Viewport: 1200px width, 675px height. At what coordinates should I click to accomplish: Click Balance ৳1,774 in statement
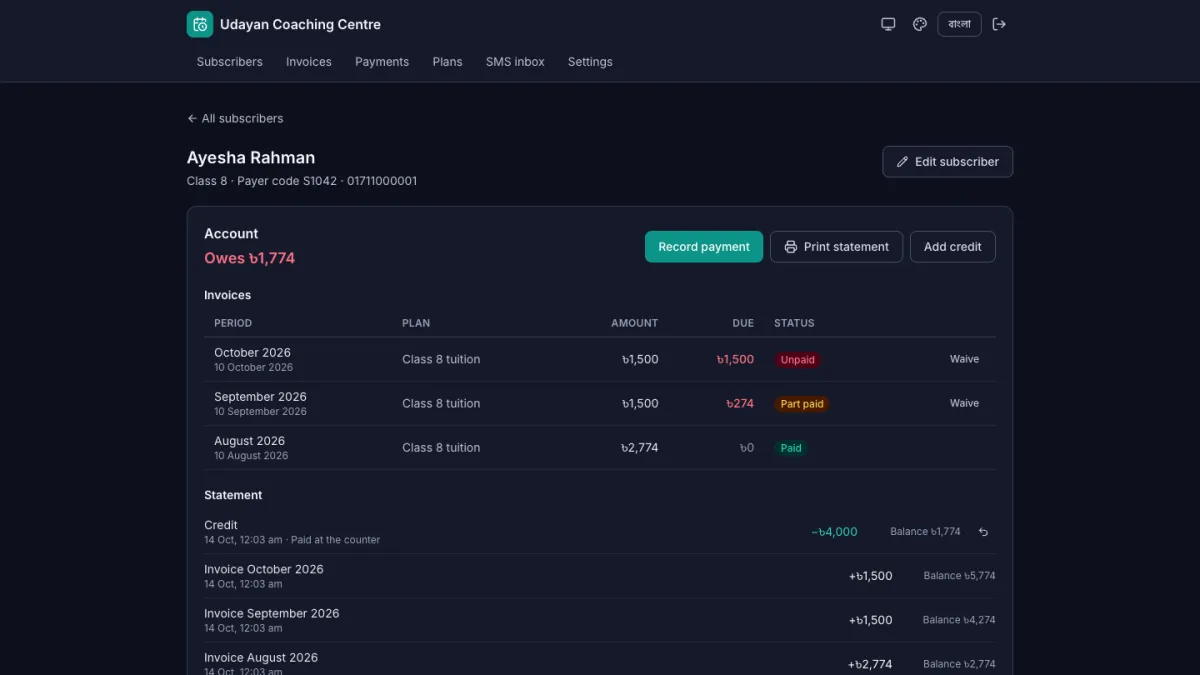[x=925, y=532]
